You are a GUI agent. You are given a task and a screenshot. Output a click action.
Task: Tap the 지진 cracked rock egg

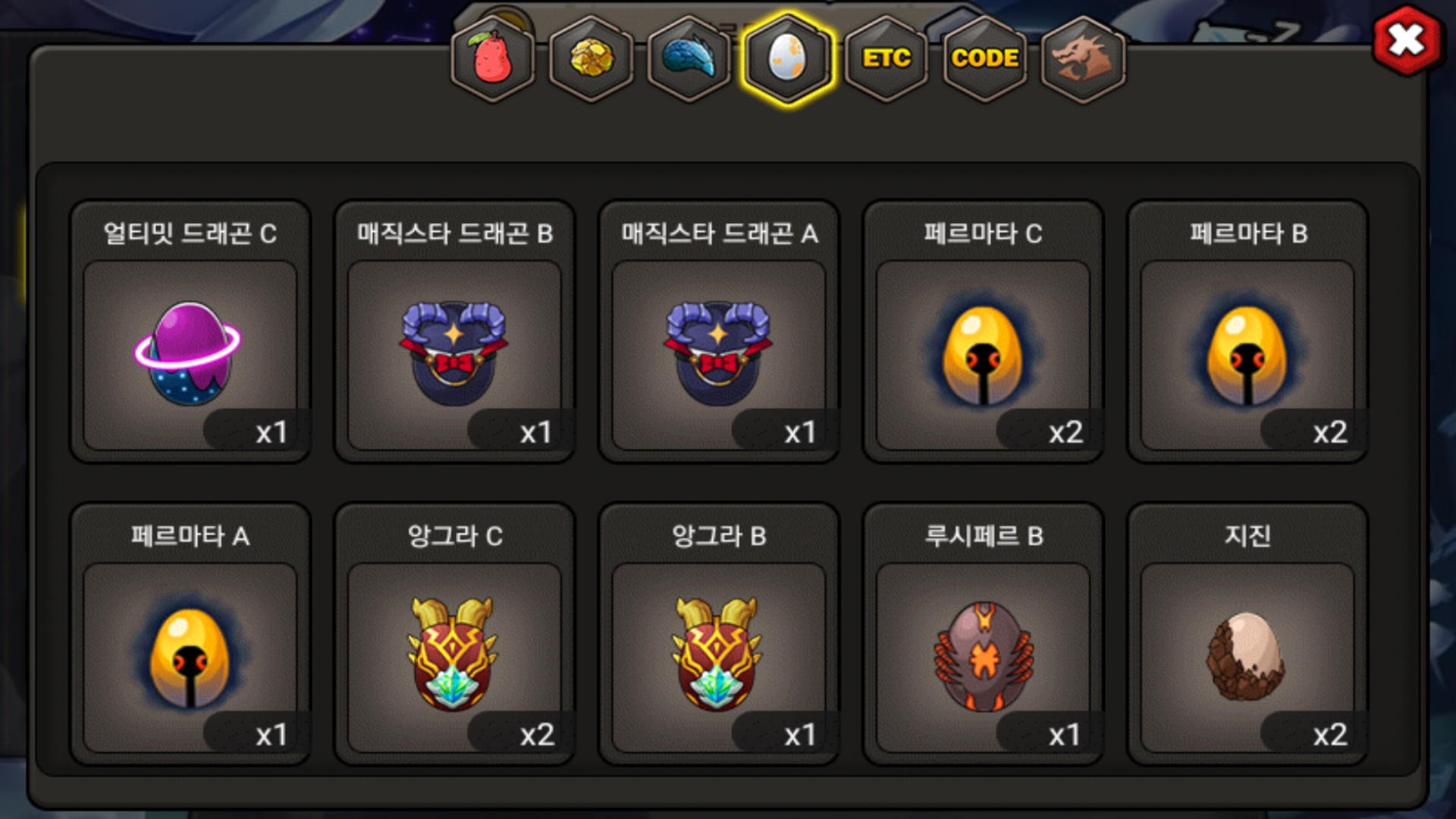tap(1247, 657)
